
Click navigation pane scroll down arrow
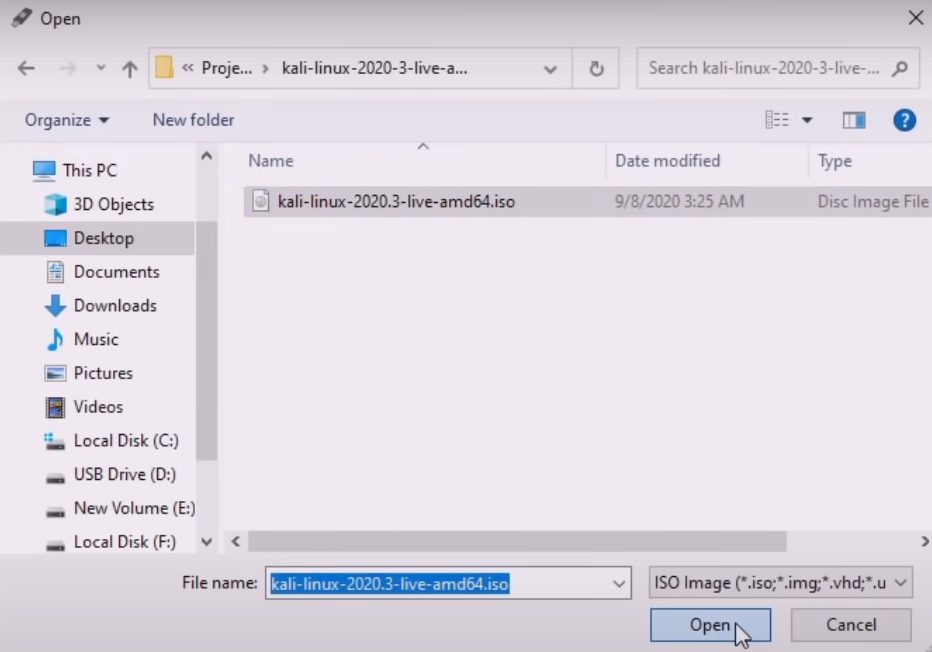(x=206, y=542)
